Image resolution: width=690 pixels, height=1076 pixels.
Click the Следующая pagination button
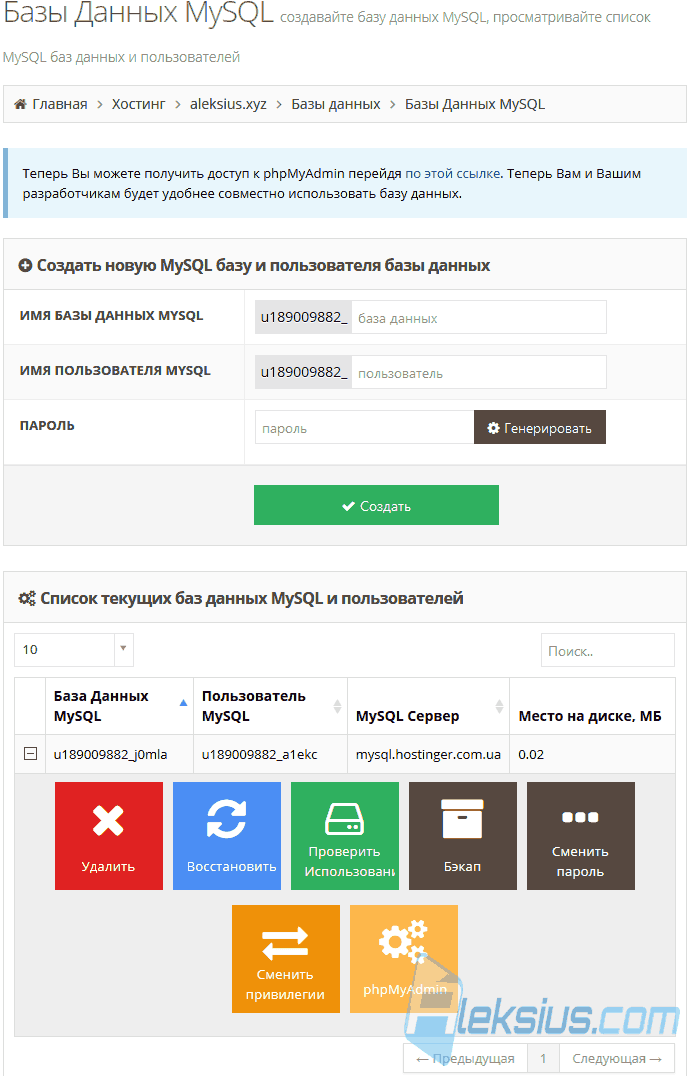(617, 1058)
